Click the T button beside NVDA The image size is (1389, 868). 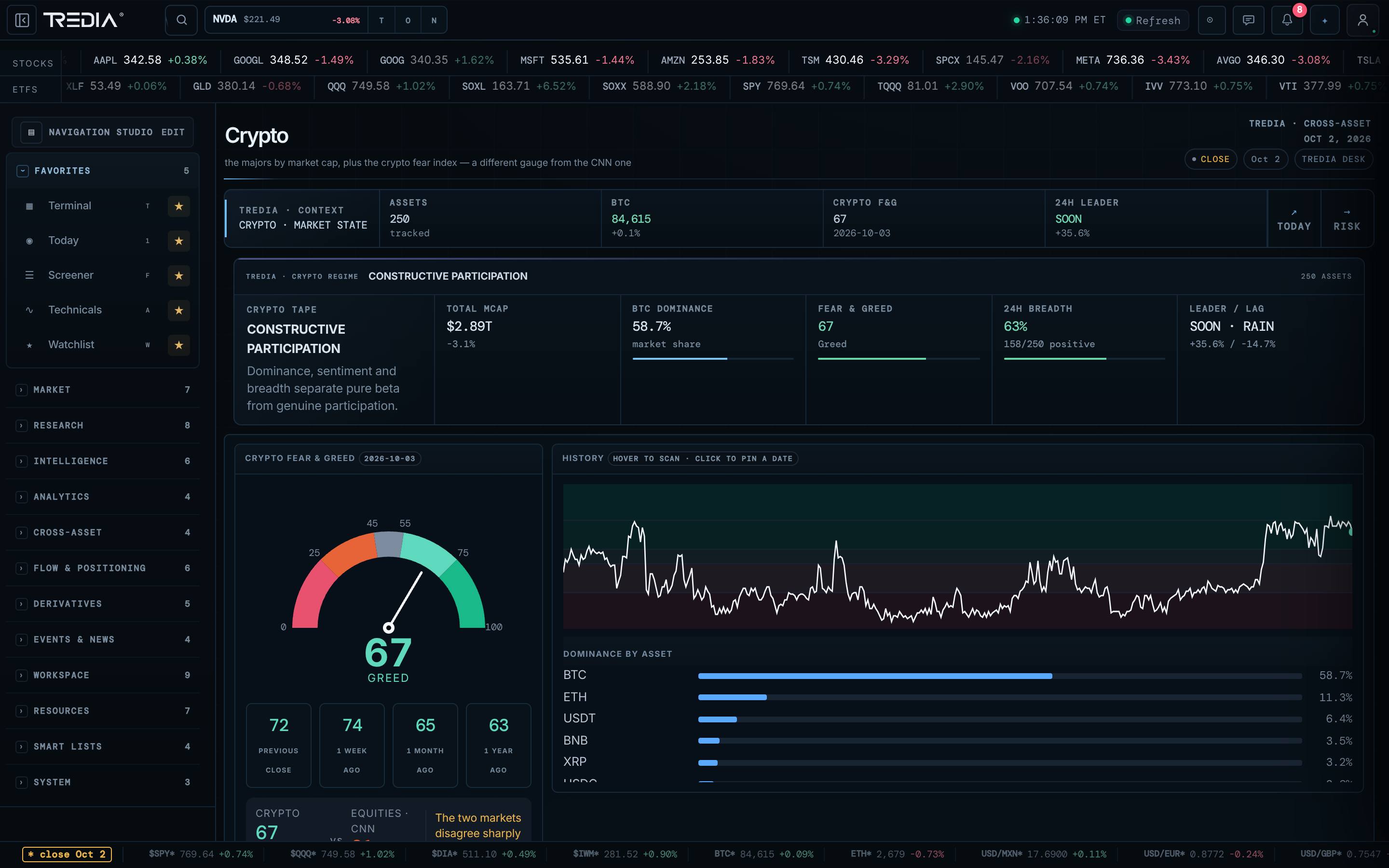click(381, 20)
